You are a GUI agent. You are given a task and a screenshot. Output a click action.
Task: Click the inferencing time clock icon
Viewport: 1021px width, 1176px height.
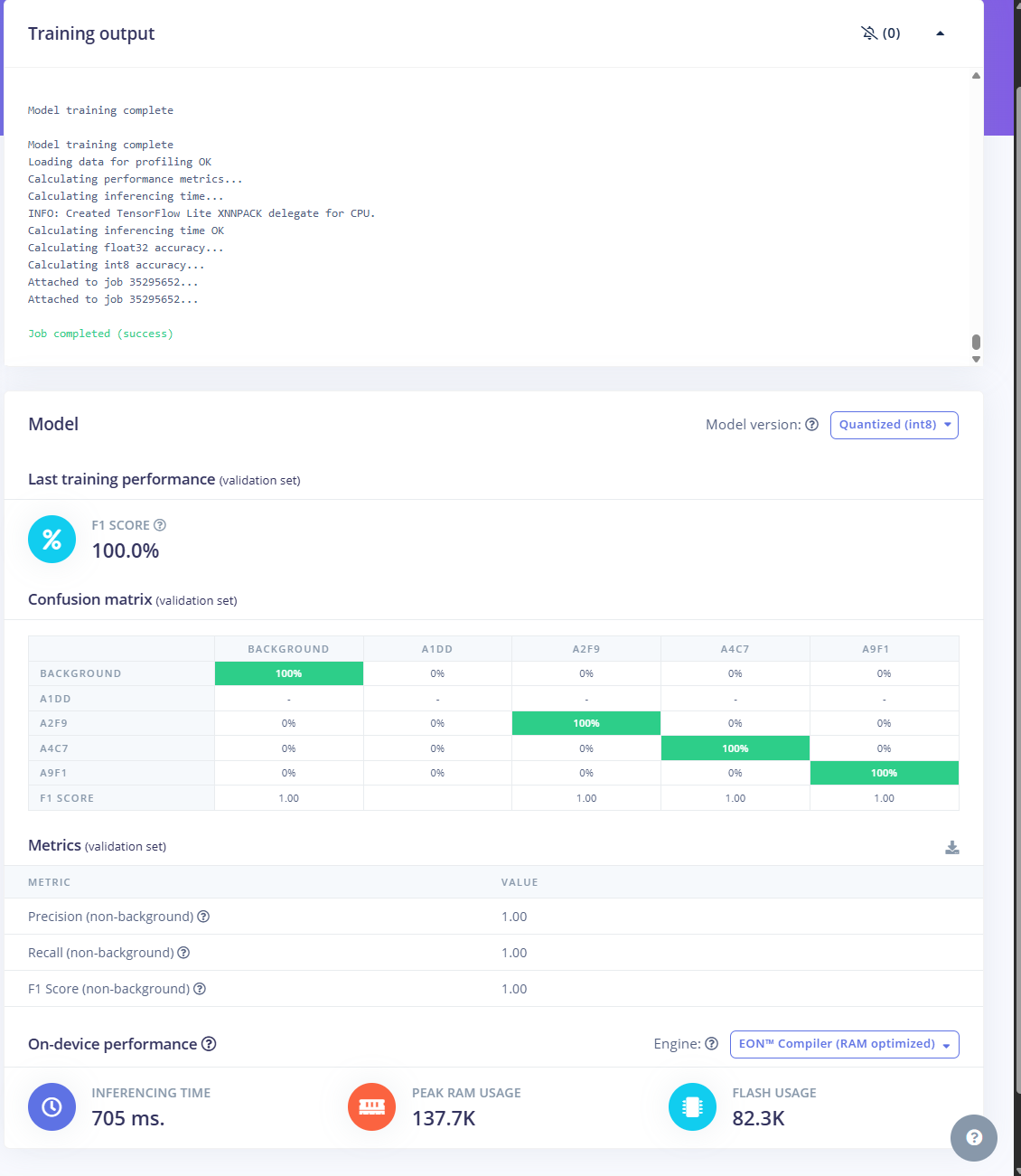pos(52,1107)
